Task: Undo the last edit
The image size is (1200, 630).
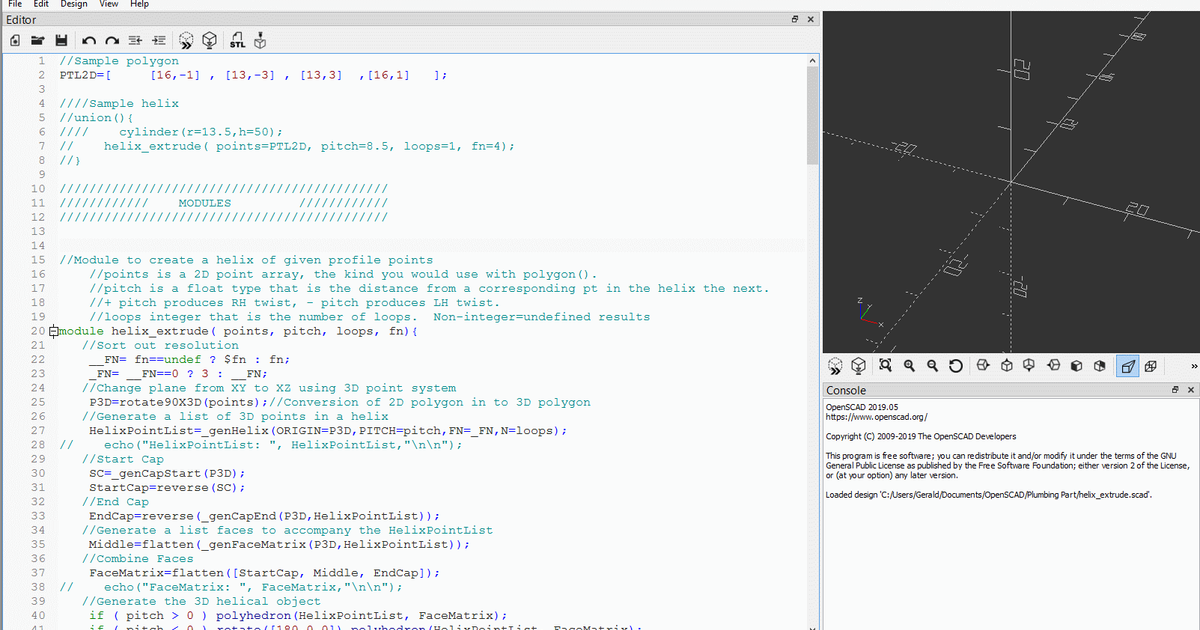Action: [x=88, y=38]
